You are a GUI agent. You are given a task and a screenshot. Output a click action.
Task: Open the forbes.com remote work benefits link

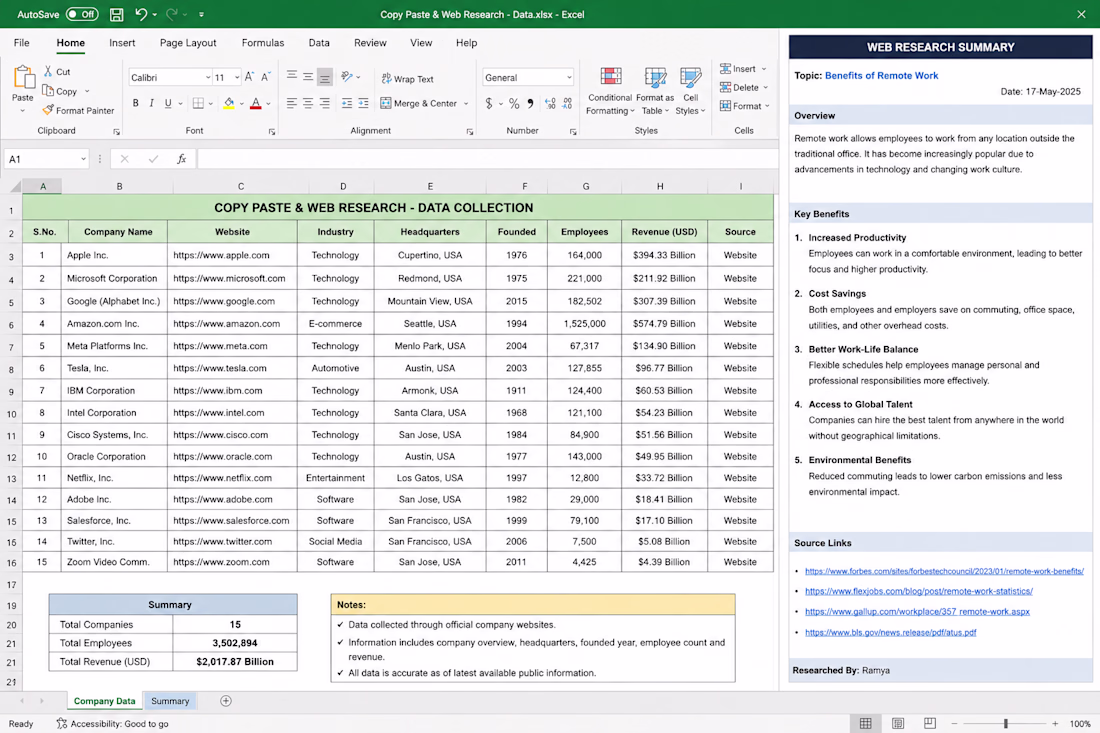[x=944, y=571]
